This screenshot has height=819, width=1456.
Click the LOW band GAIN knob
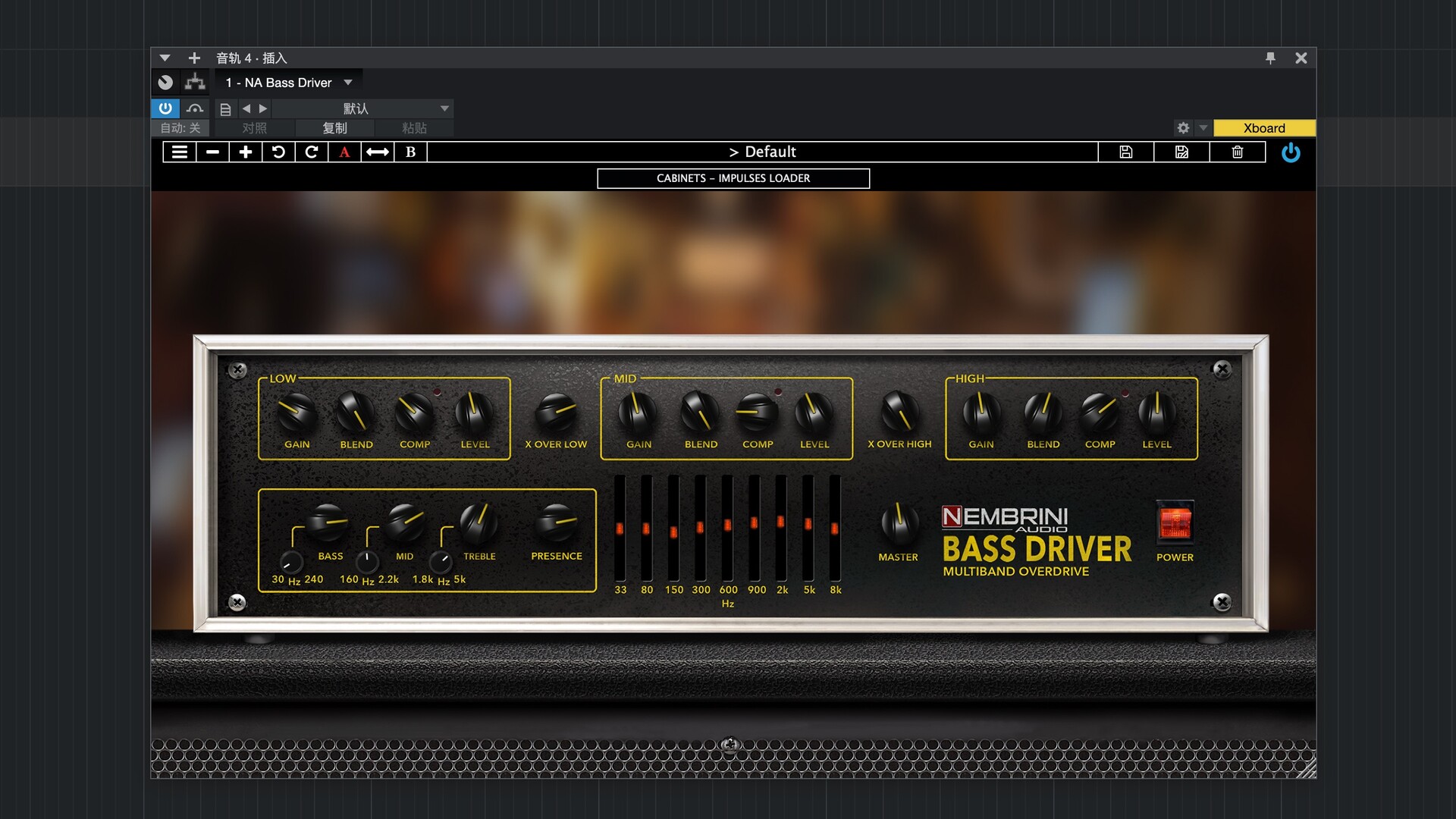pyautogui.click(x=297, y=412)
